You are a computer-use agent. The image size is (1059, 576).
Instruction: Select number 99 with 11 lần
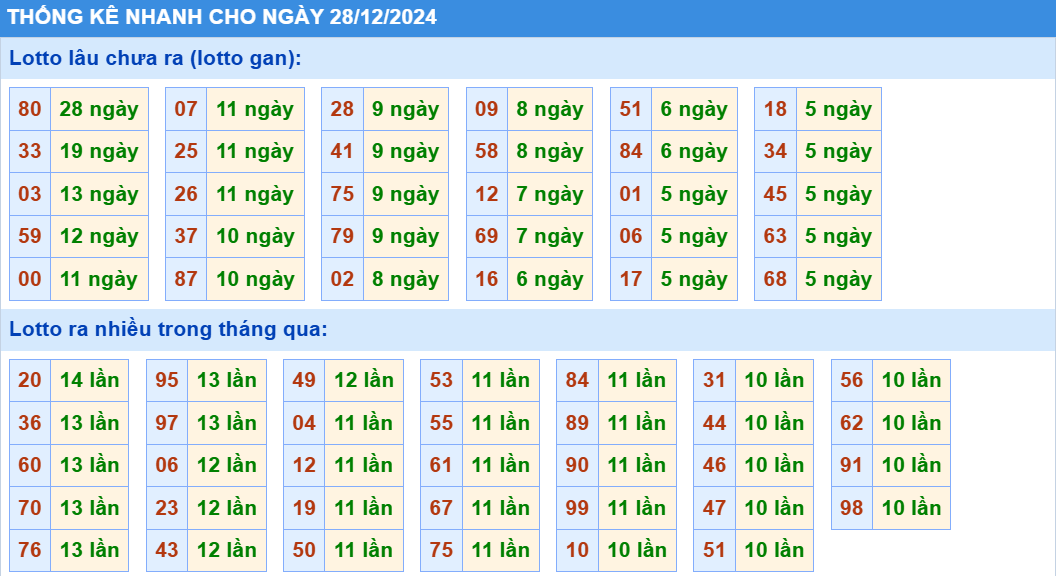click(577, 508)
